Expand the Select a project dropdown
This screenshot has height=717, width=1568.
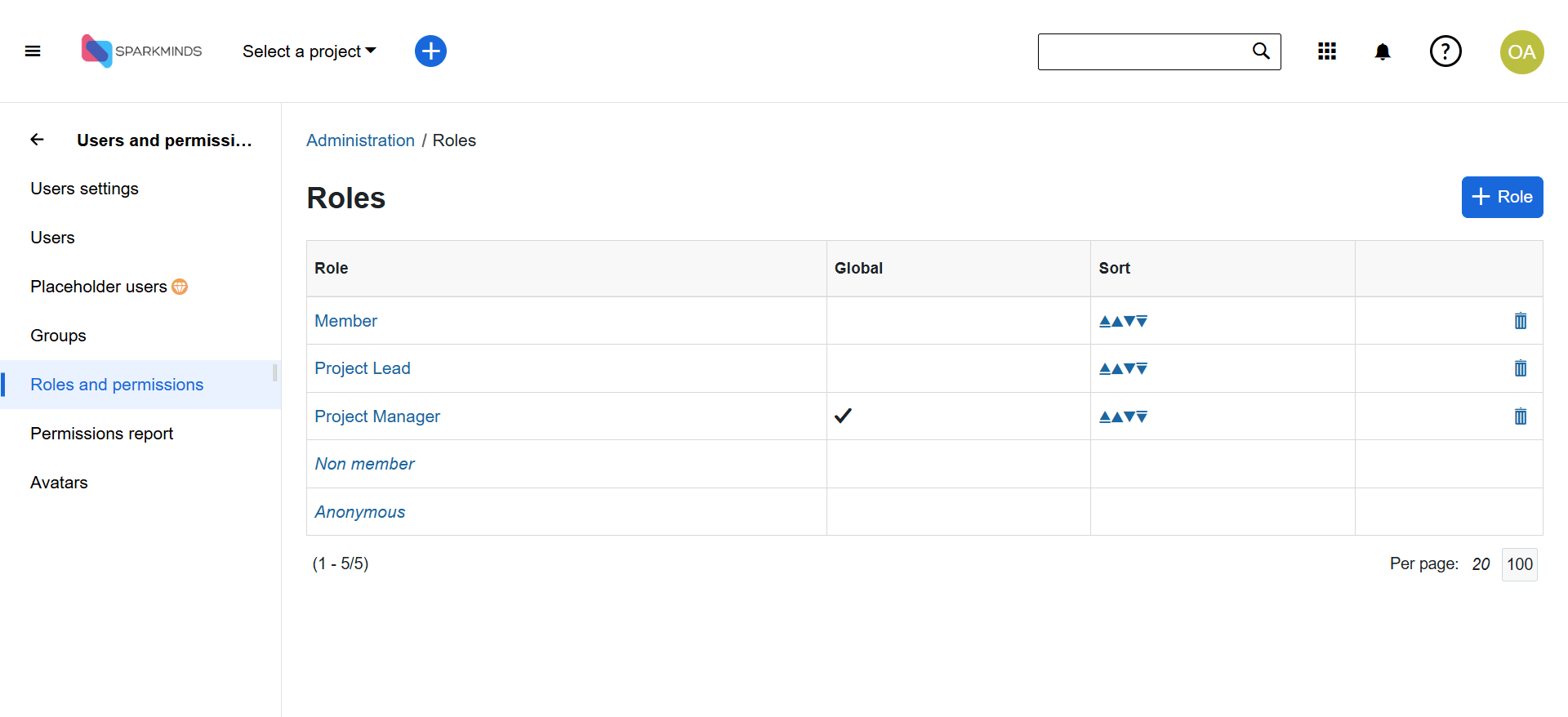[309, 51]
